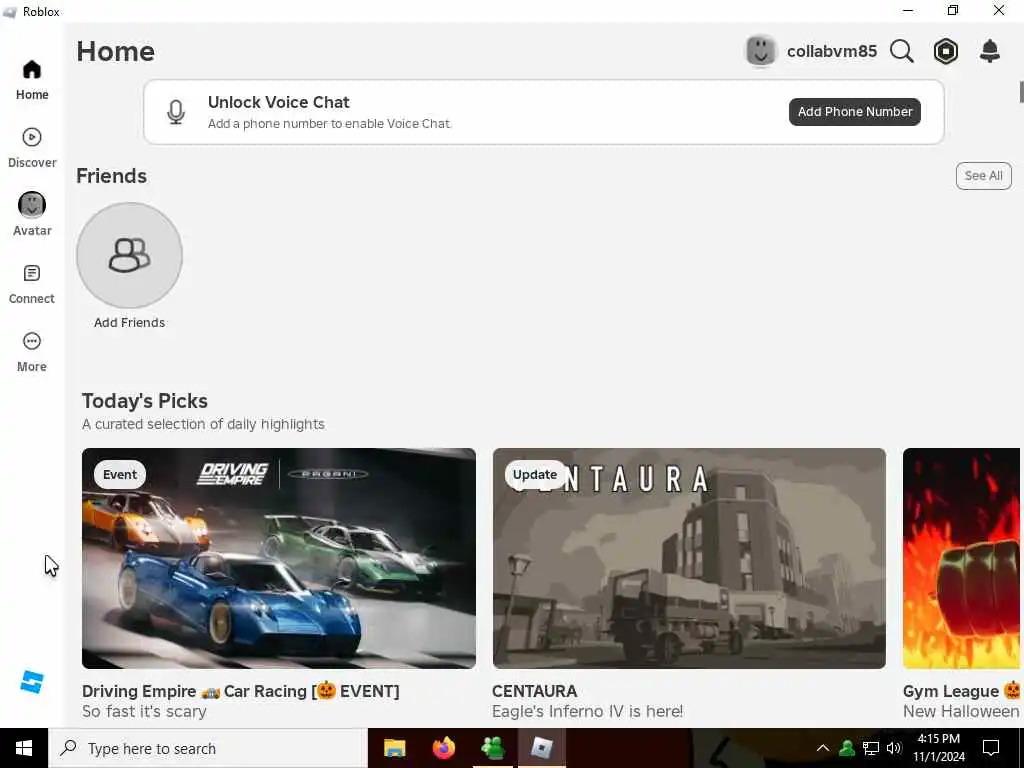This screenshot has height=768, width=1024.
Task: Click the taskbar search box
Action: (x=208, y=748)
